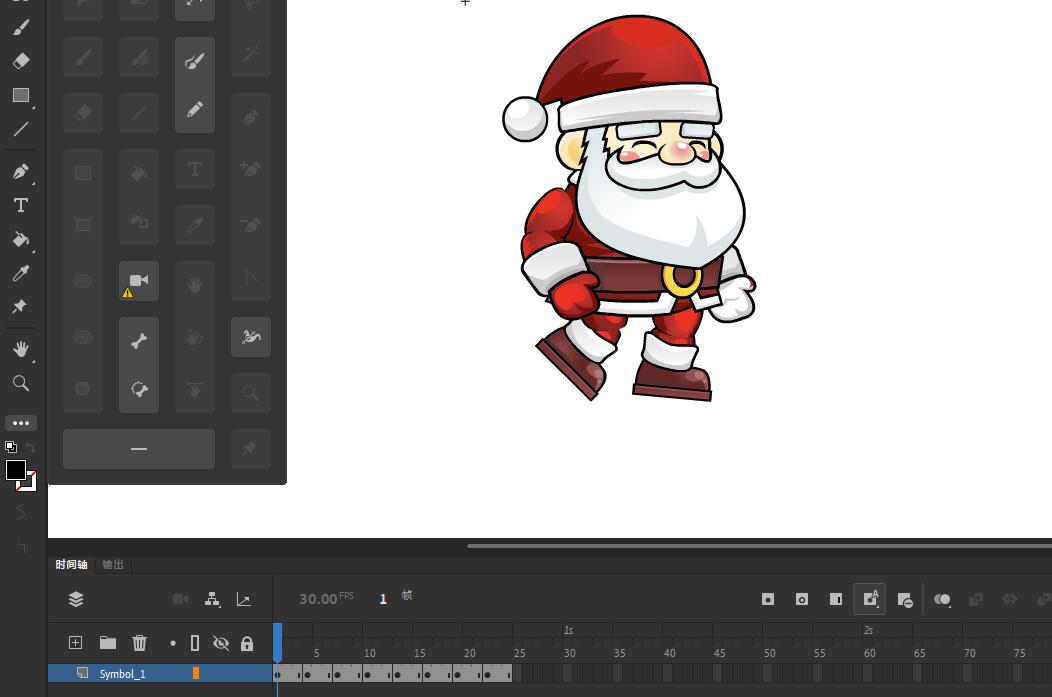Delete the layer with trash icon
The width and height of the screenshot is (1052, 697).
(140, 643)
